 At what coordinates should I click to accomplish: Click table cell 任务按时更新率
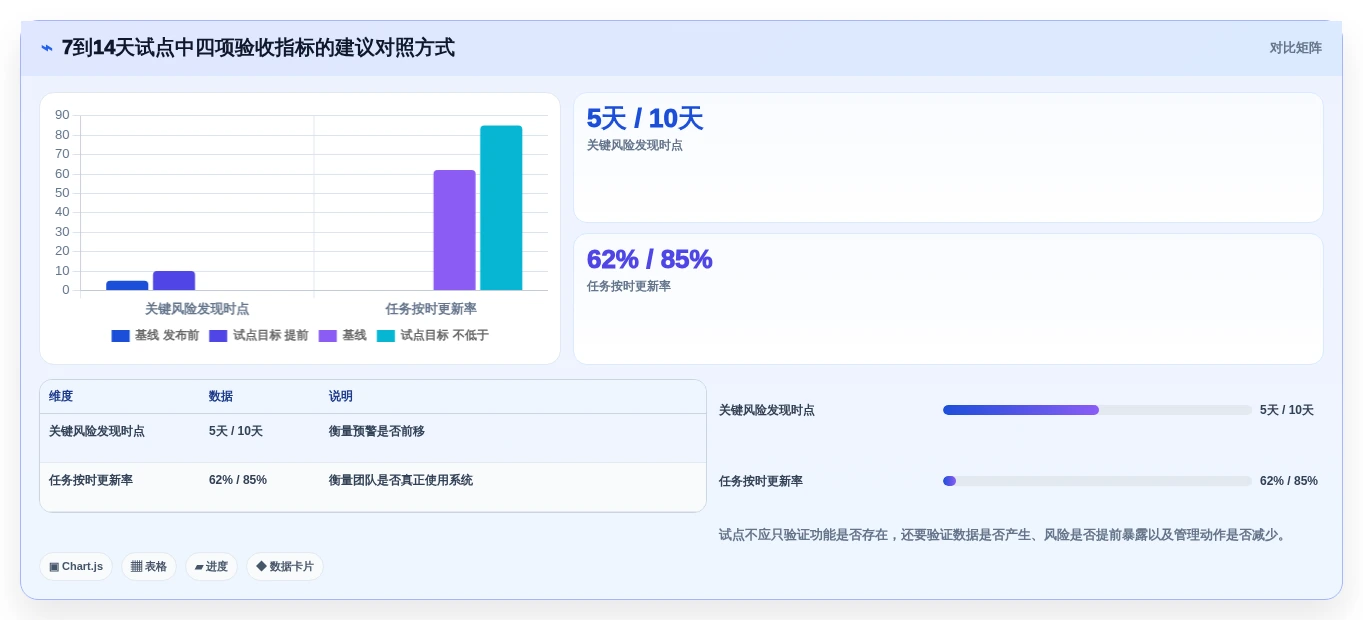tap(91, 480)
